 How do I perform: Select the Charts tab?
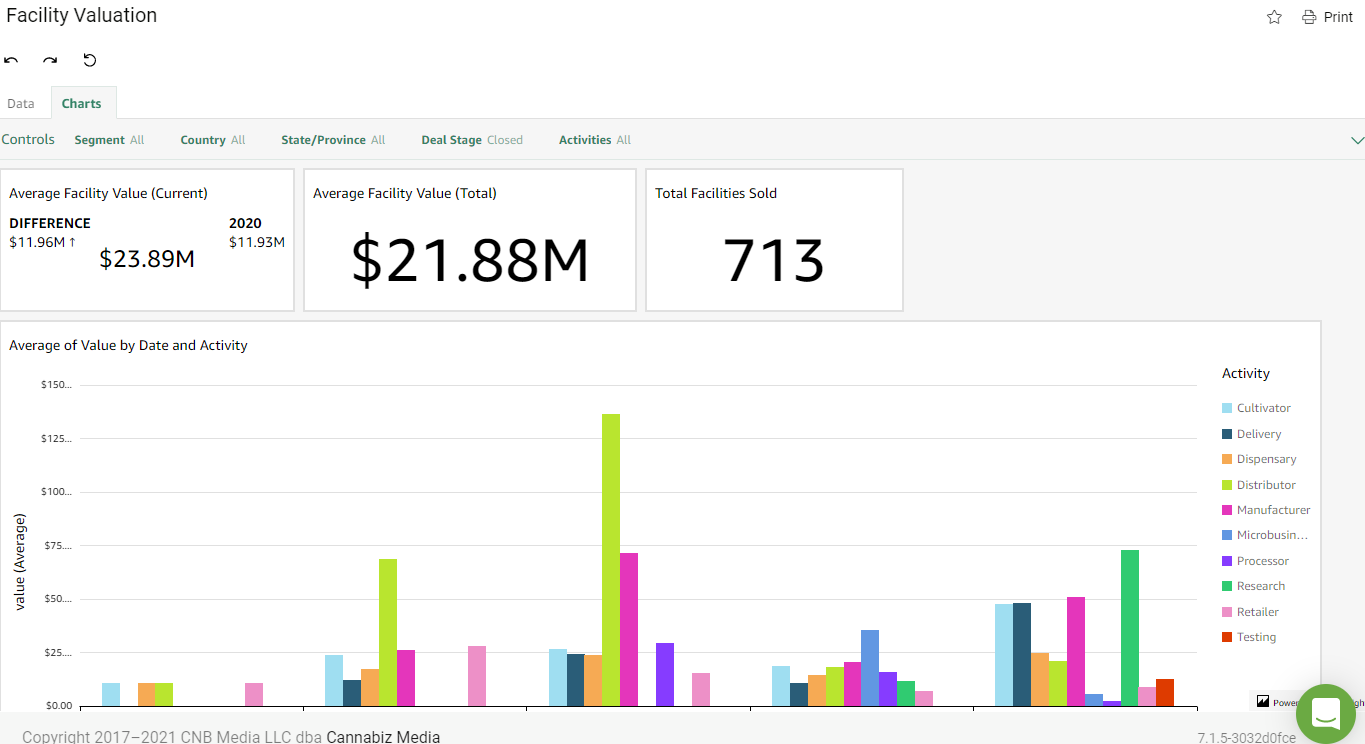coord(82,104)
